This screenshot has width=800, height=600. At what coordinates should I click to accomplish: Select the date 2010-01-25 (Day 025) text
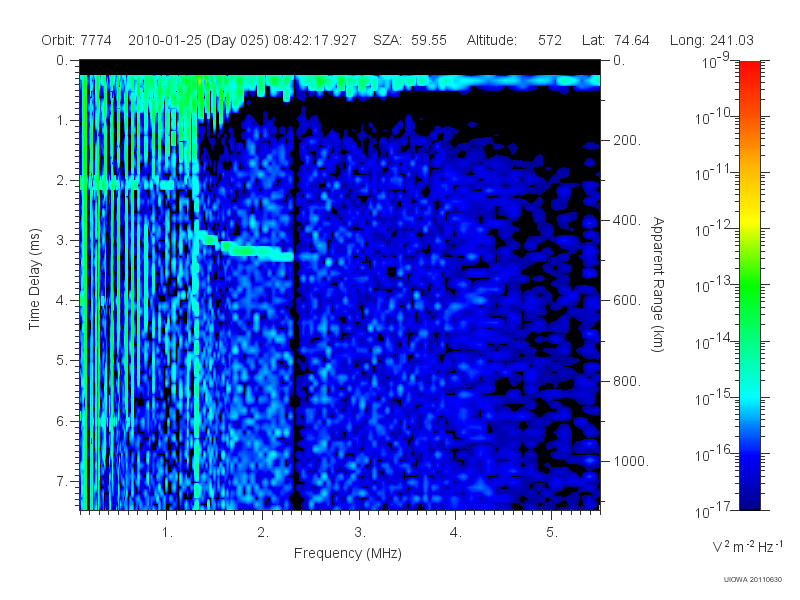198,40
